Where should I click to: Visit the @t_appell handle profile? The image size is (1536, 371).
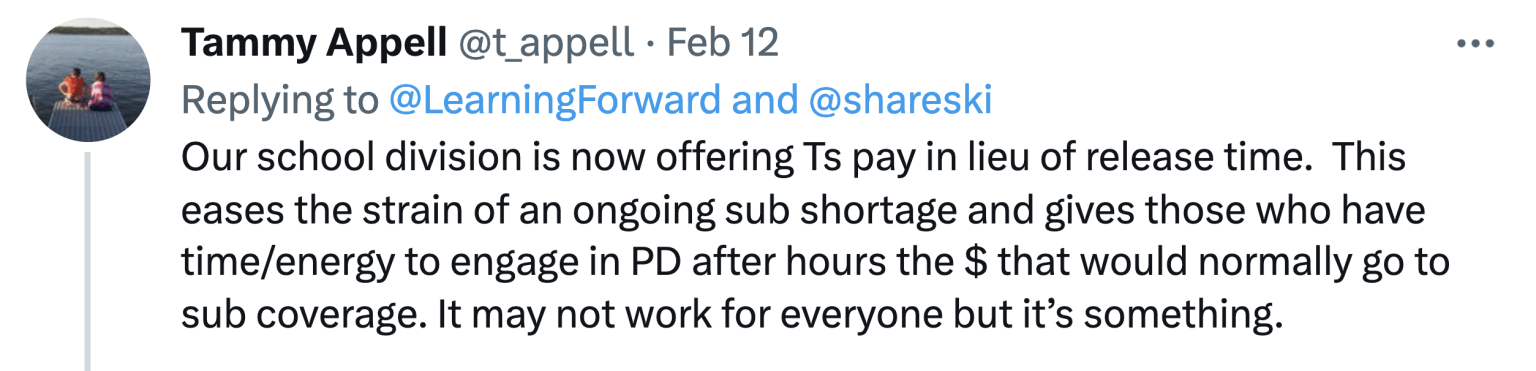(545, 44)
